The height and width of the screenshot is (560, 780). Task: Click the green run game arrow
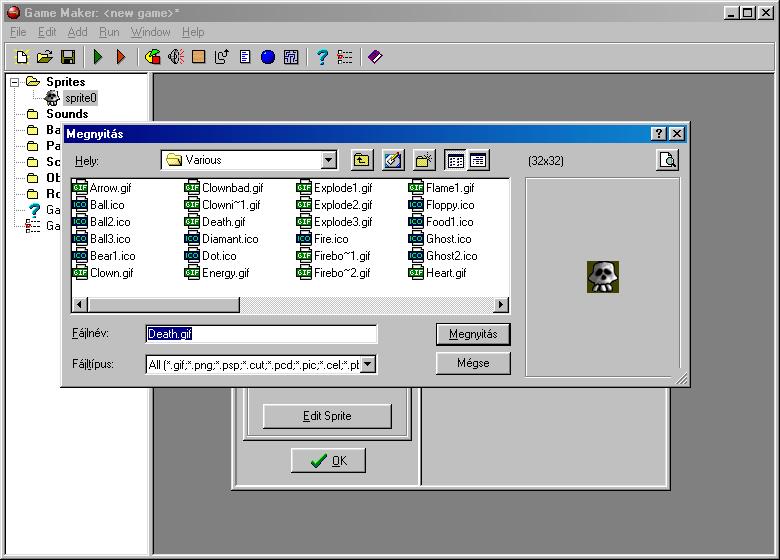pyautogui.click(x=98, y=57)
